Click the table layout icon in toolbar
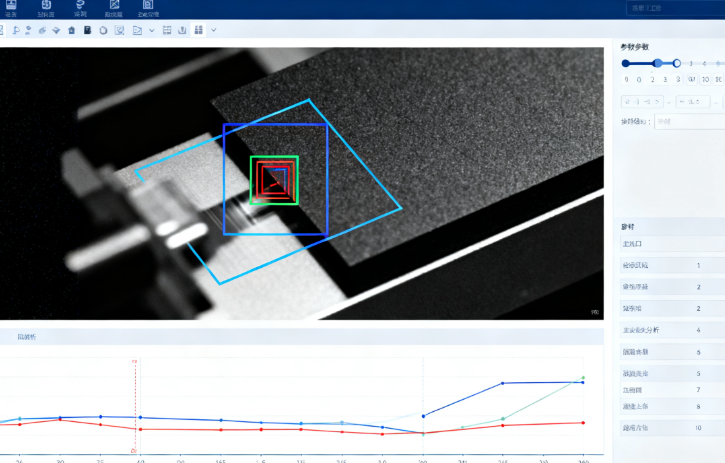725x463 pixels. [167, 30]
